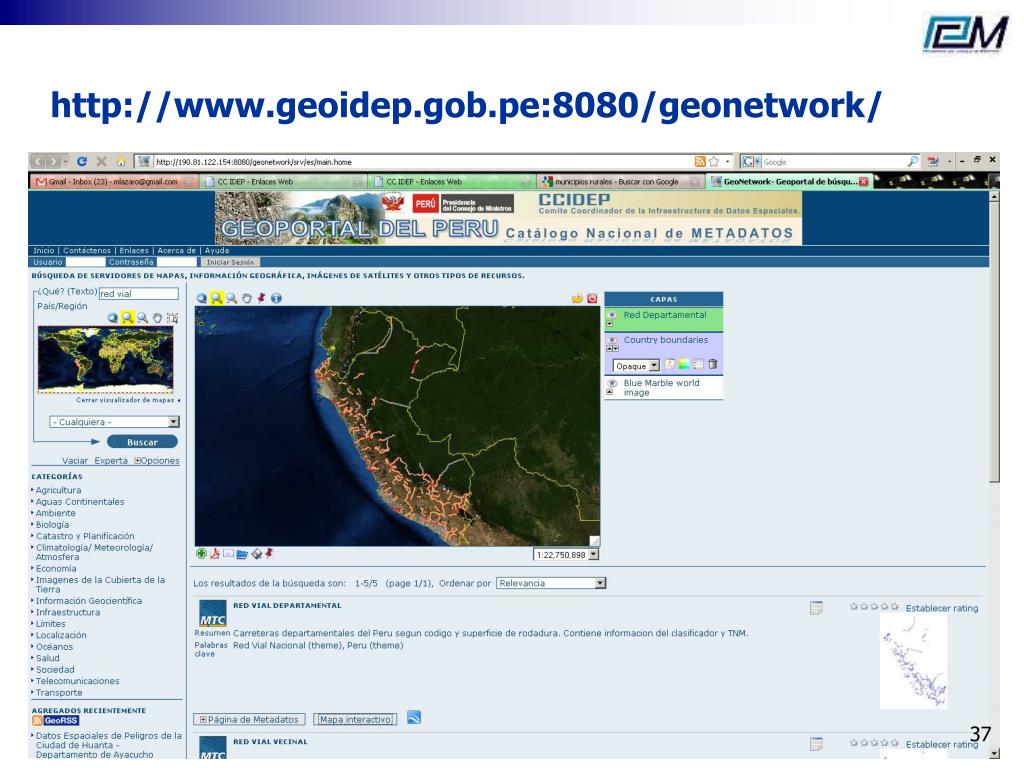
Task: Click the Vaciar link to clear search
Action: tap(74, 461)
